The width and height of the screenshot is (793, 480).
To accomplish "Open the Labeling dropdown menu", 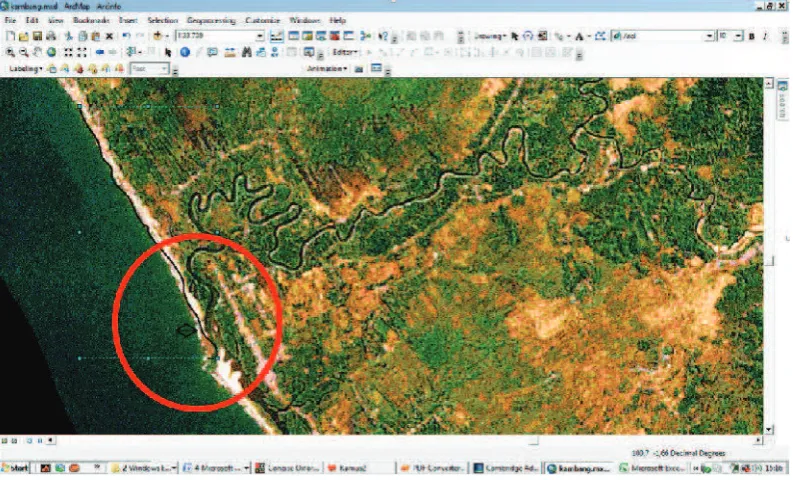I will click(x=26, y=69).
